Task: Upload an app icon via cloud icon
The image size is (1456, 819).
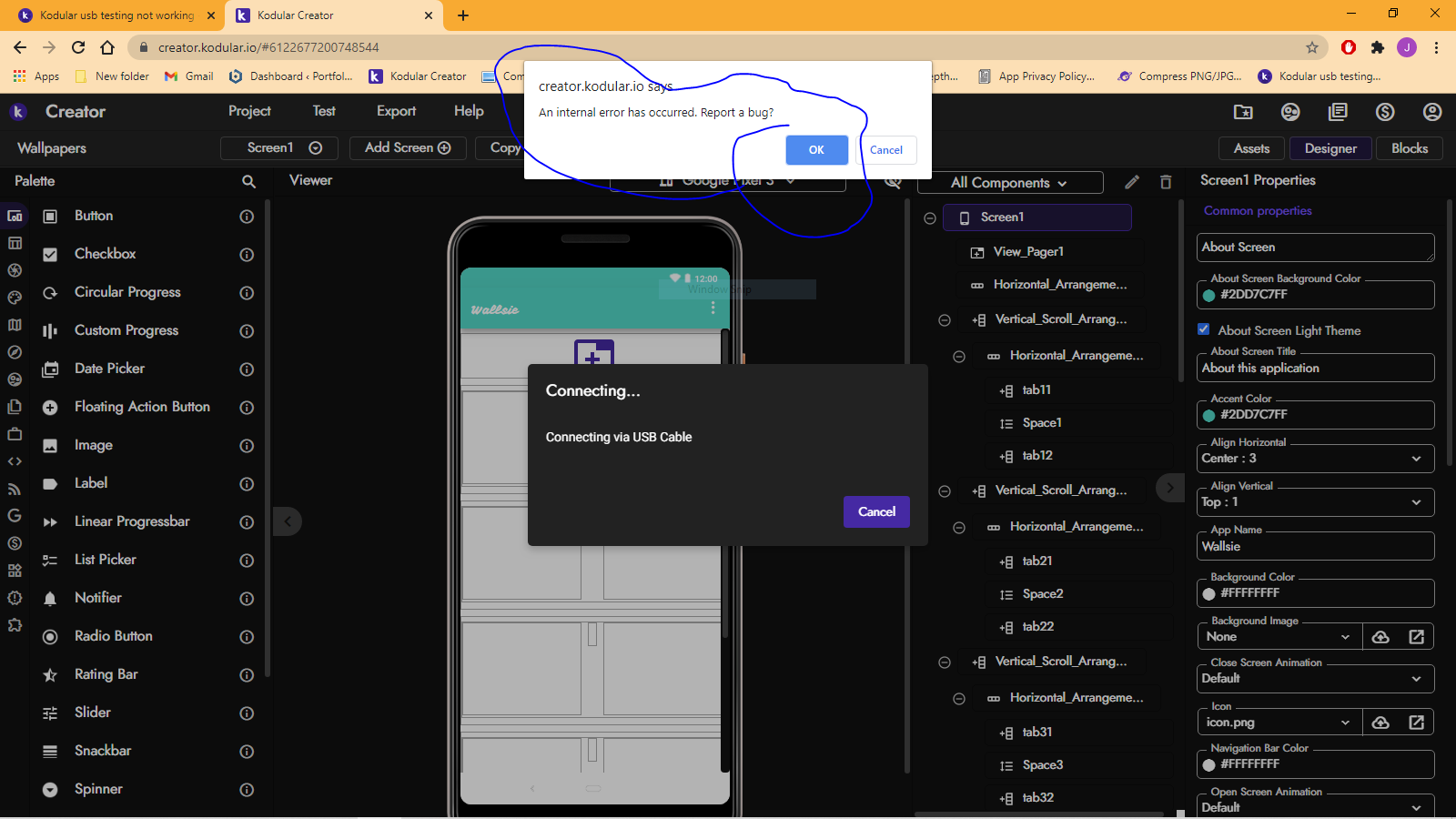Action: coord(1380,723)
